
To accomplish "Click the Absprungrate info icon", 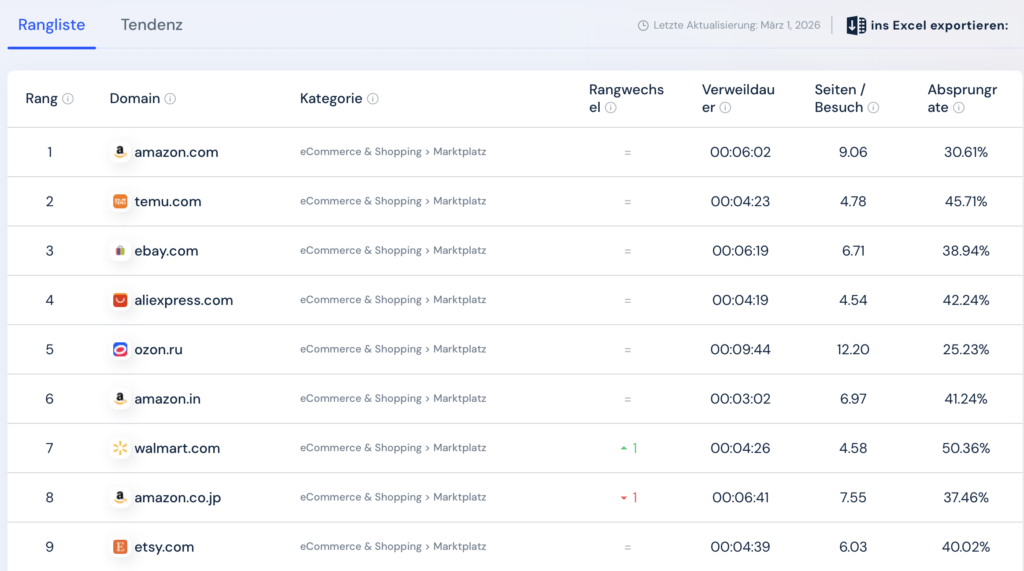I will (x=958, y=108).
